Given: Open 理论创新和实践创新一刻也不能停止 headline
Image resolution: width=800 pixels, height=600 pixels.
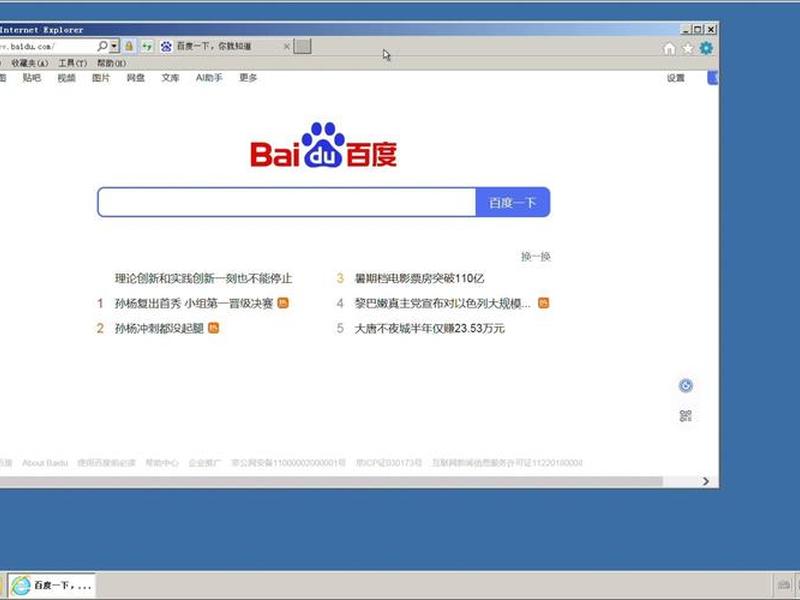Looking at the screenshot, I should click(x=204, y=279).
